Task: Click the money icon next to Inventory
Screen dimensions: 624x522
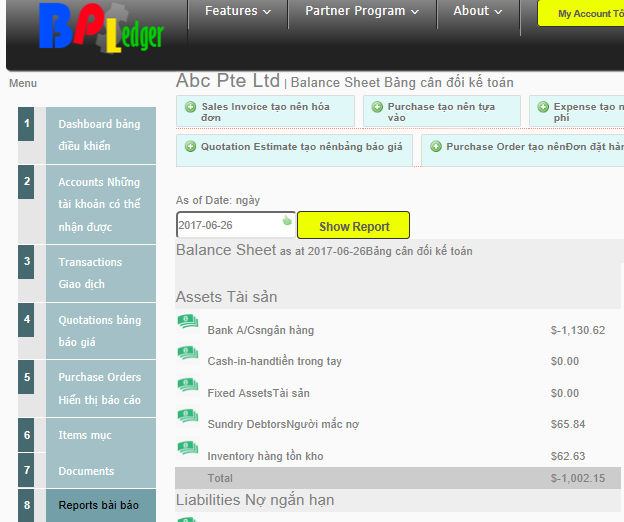Action: 187,448
